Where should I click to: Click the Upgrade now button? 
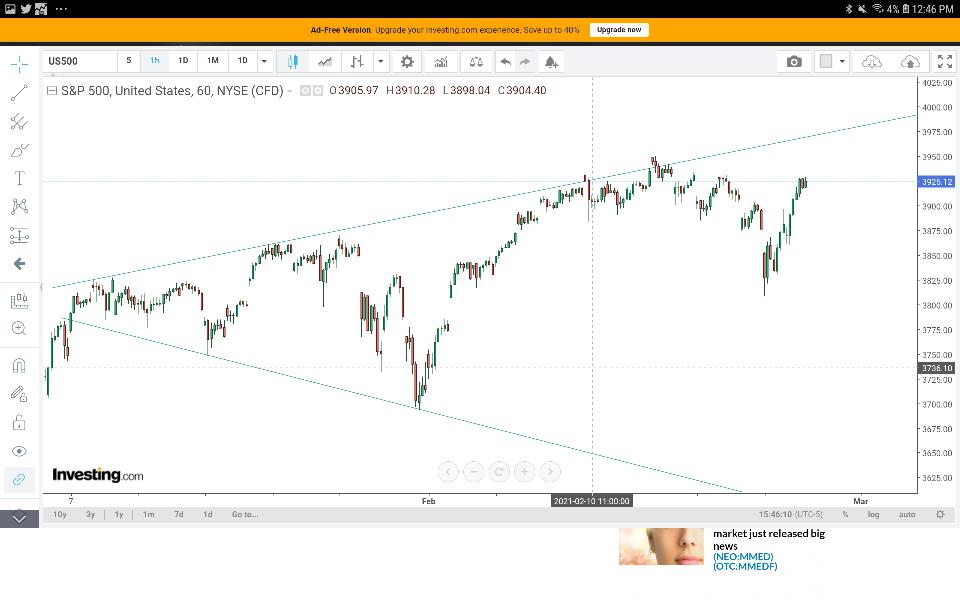pyautogui.click(x=619, y=29)
